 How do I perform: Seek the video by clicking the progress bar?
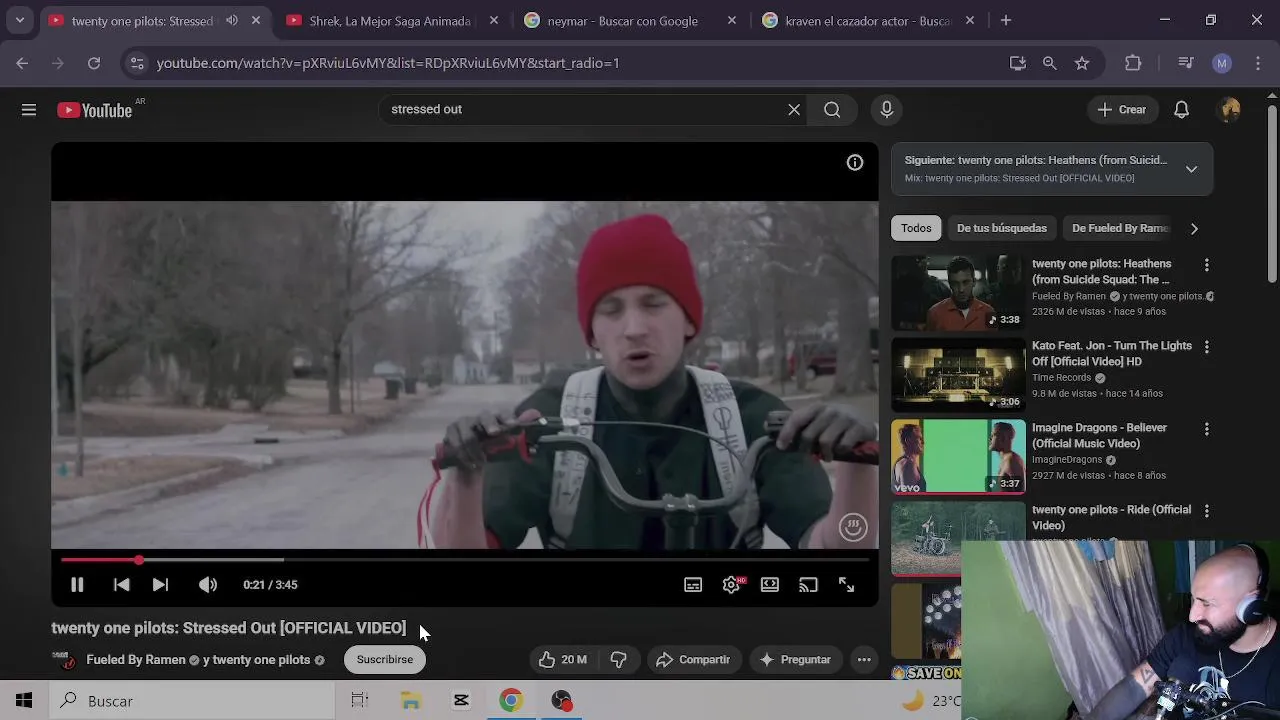pos(464,560)
